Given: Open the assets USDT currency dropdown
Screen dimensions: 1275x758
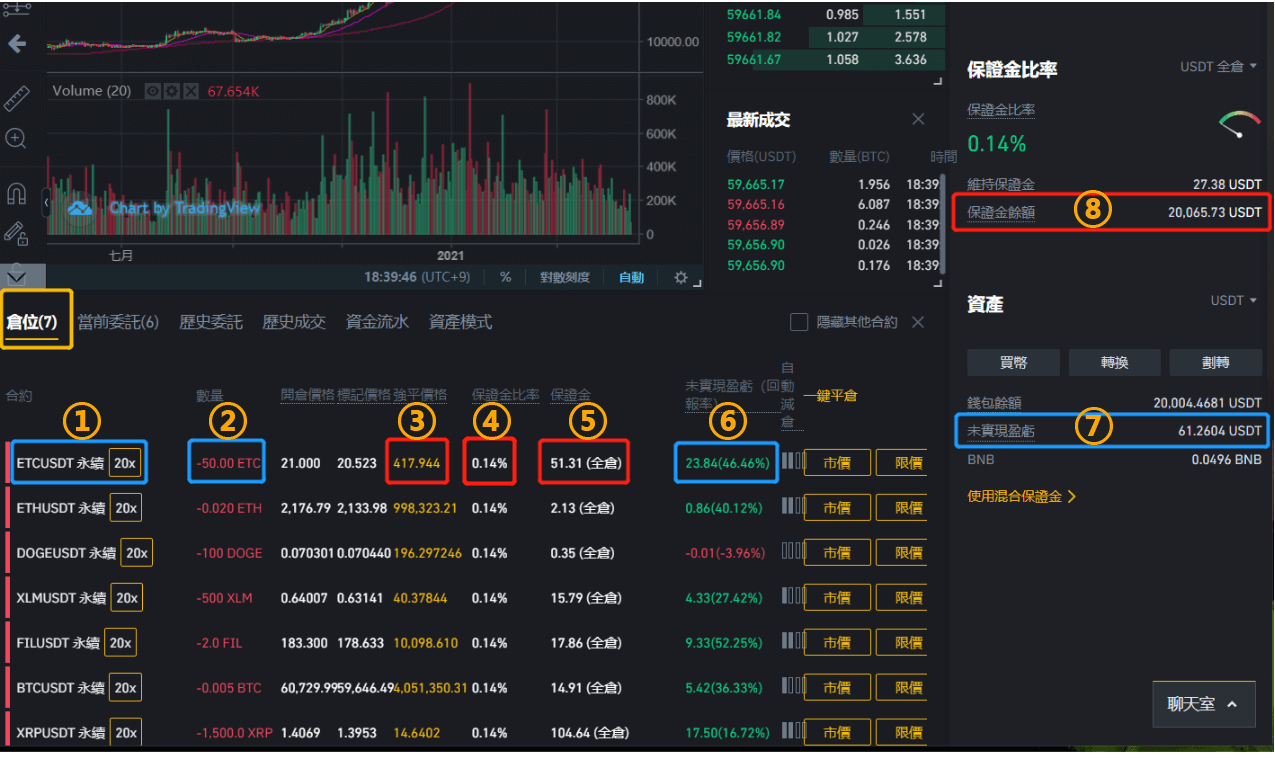Looking at the screenshot, I should tap(1234, 301).
